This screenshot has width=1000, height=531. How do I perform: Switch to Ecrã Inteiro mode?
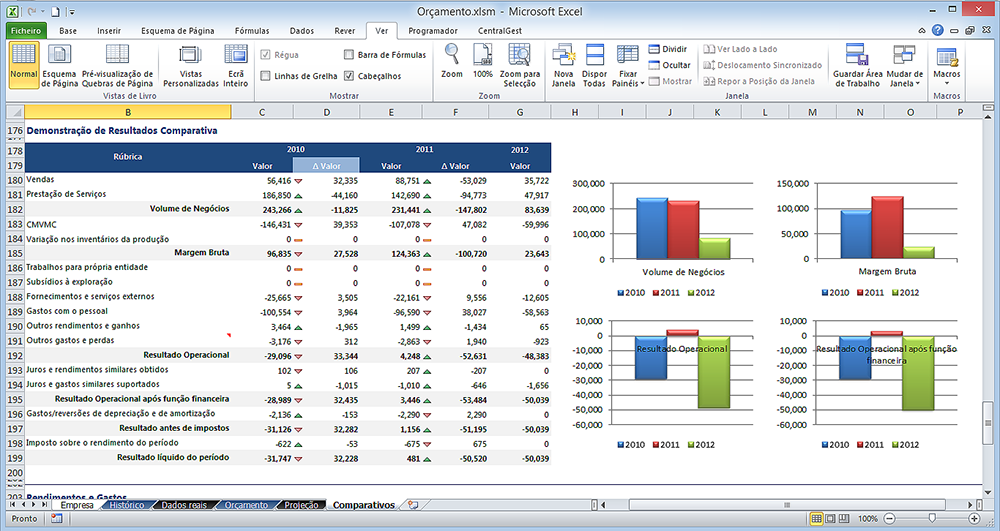[236, 65]
